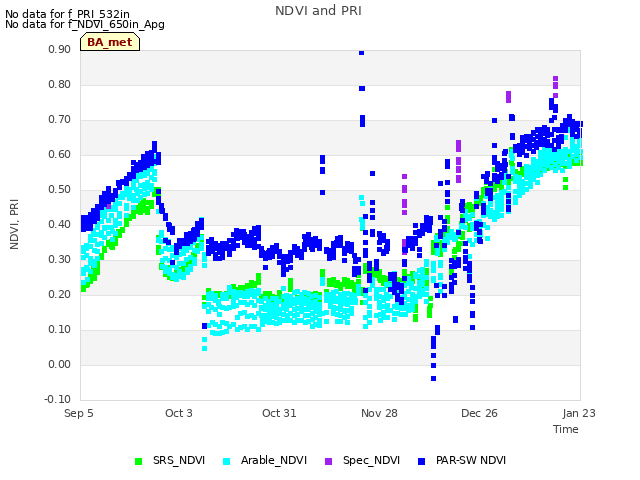Select the PAR-SW NDVI legend label
640x480 pixels.
click(471, 460)
